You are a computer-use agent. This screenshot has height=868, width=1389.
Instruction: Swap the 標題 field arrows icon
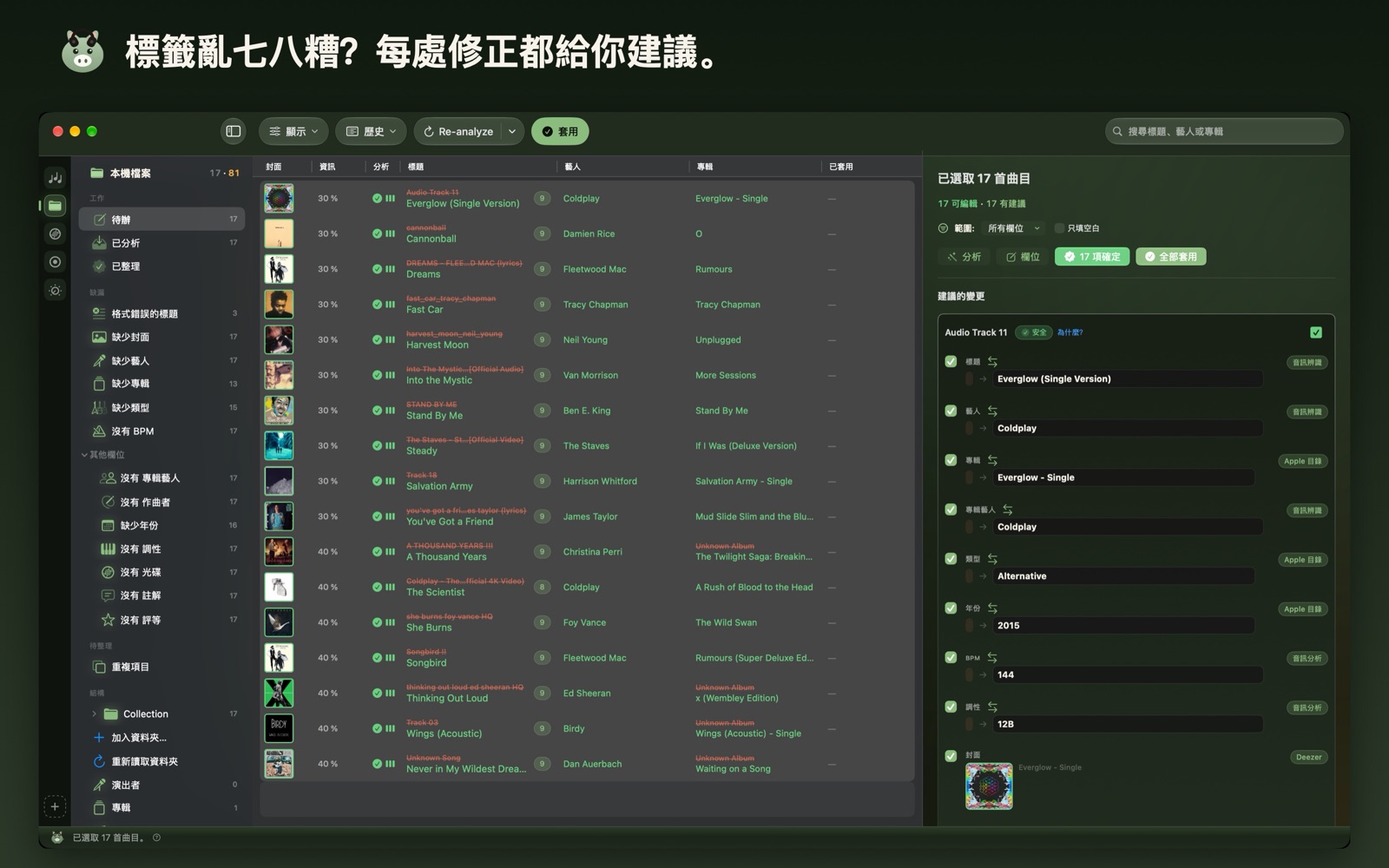(x=992, y=362)
